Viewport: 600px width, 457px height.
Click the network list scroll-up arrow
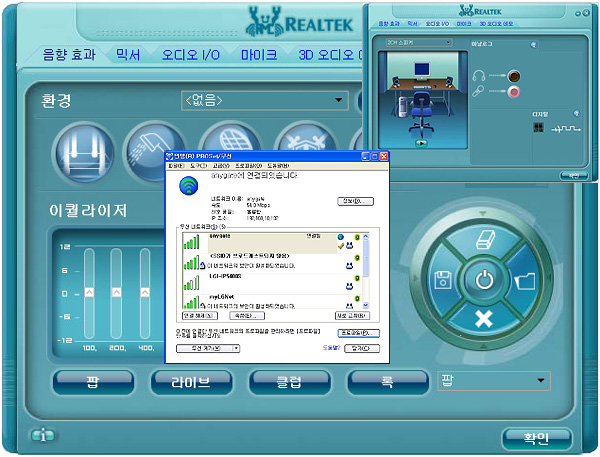point(365,237)
